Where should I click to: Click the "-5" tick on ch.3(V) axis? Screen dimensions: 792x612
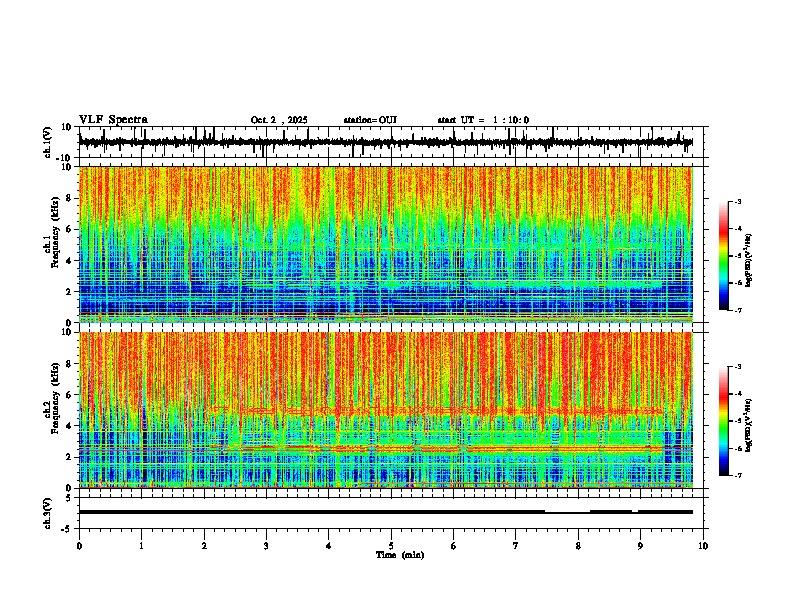(67, 529)
